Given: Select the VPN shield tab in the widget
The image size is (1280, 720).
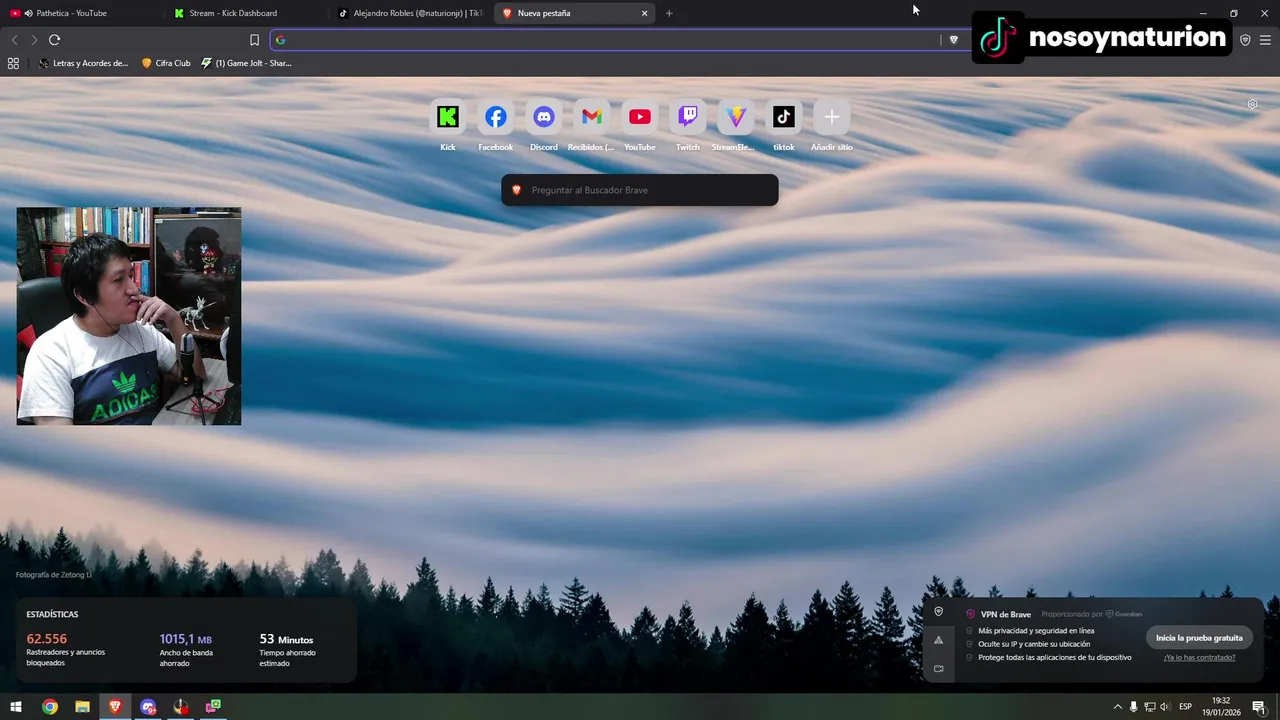Looking at the screenshot, I should pyautogui.click(x=938, y=612).
